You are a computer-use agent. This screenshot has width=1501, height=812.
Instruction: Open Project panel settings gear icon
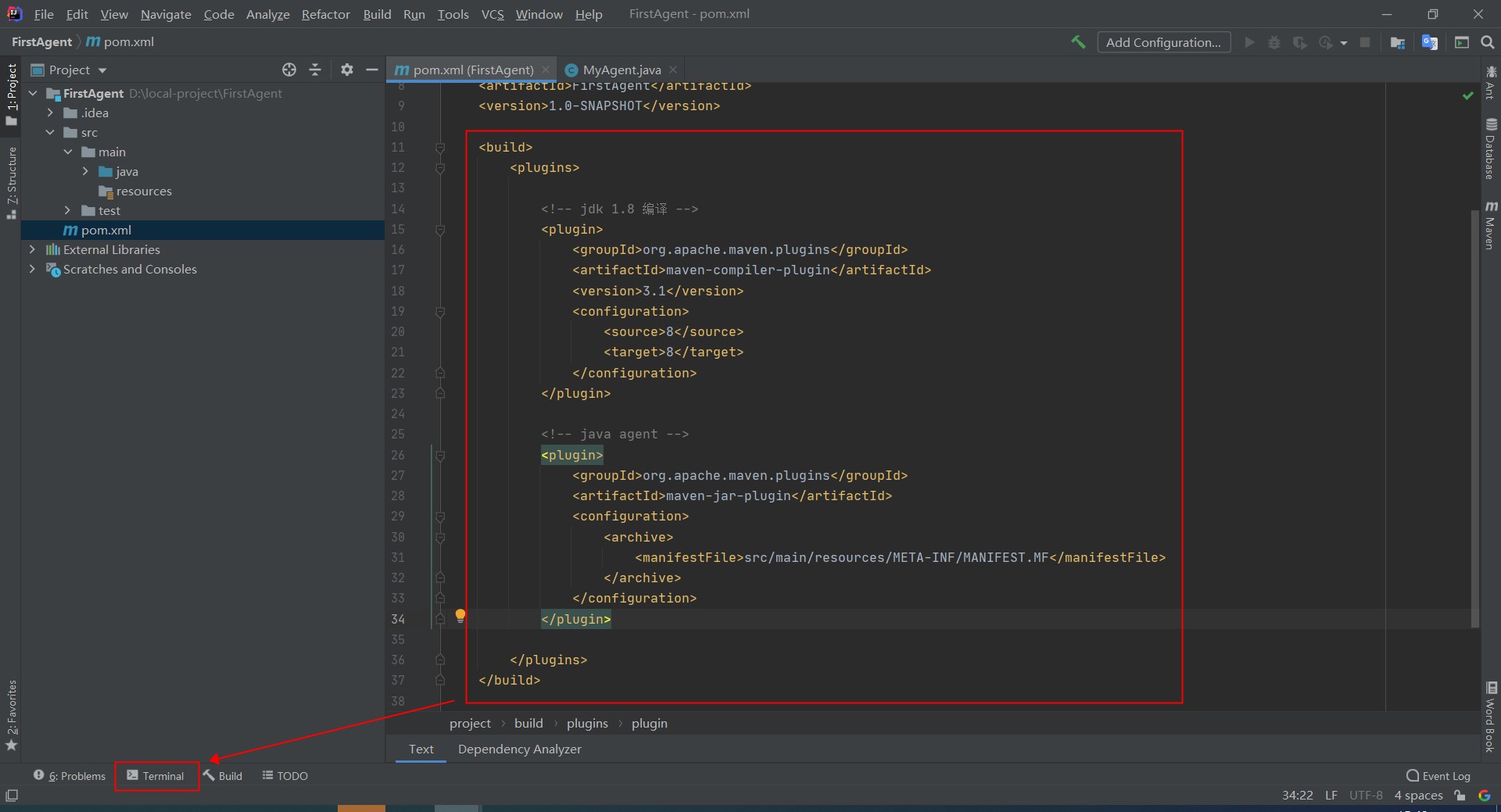pos(347,70)
